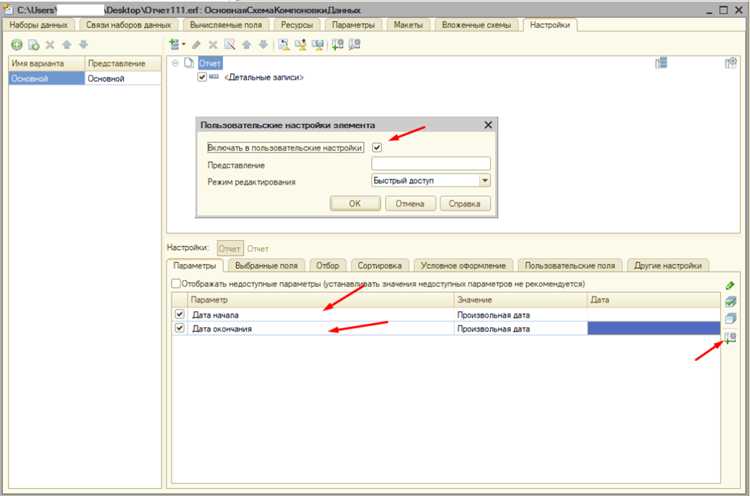Click the Представление input field
750x496 pixels.
tap(431, 164)
